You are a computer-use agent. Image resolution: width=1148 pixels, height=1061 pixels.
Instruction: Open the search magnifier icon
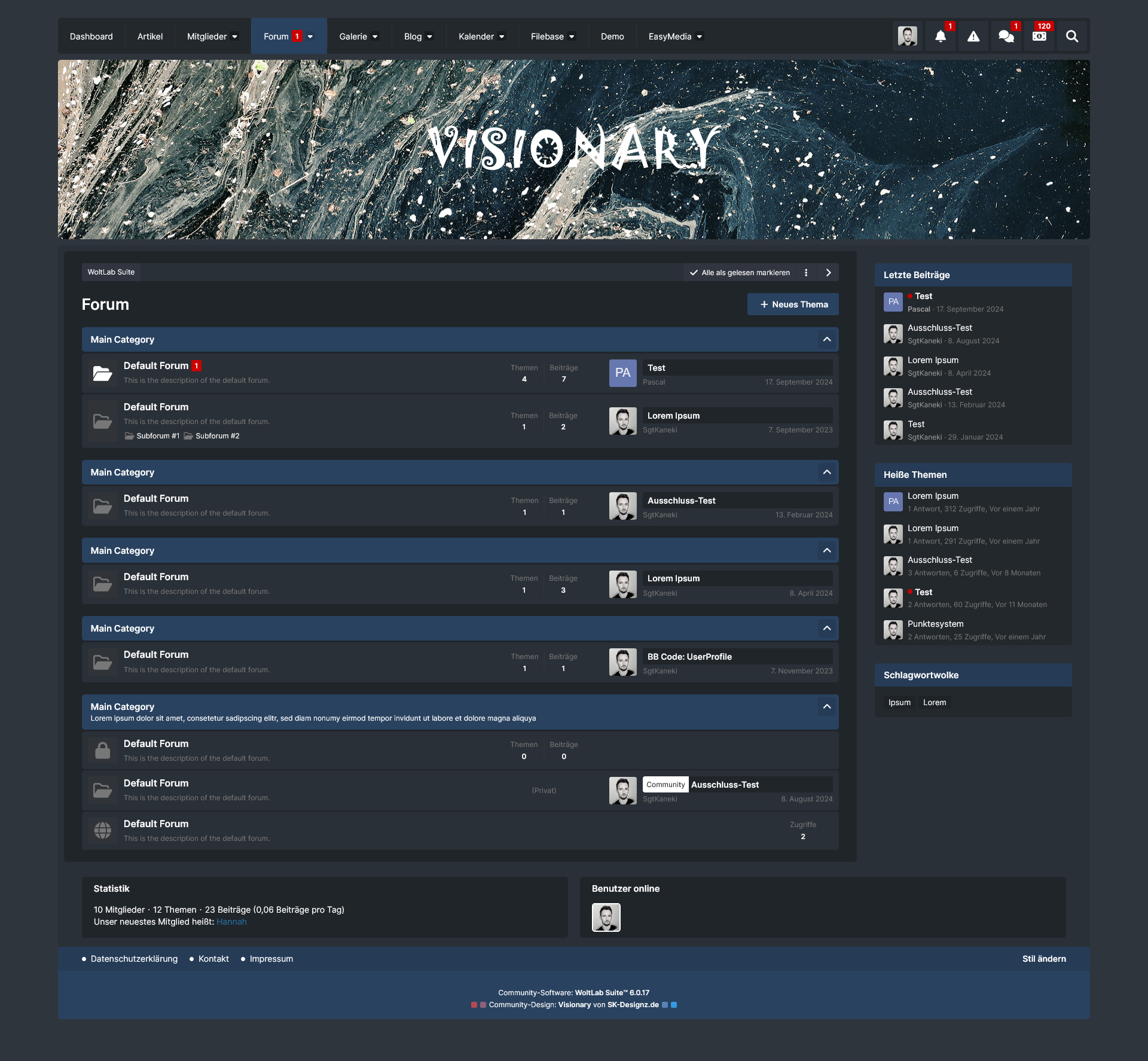pyautogui.click(x=1072, y=36)
